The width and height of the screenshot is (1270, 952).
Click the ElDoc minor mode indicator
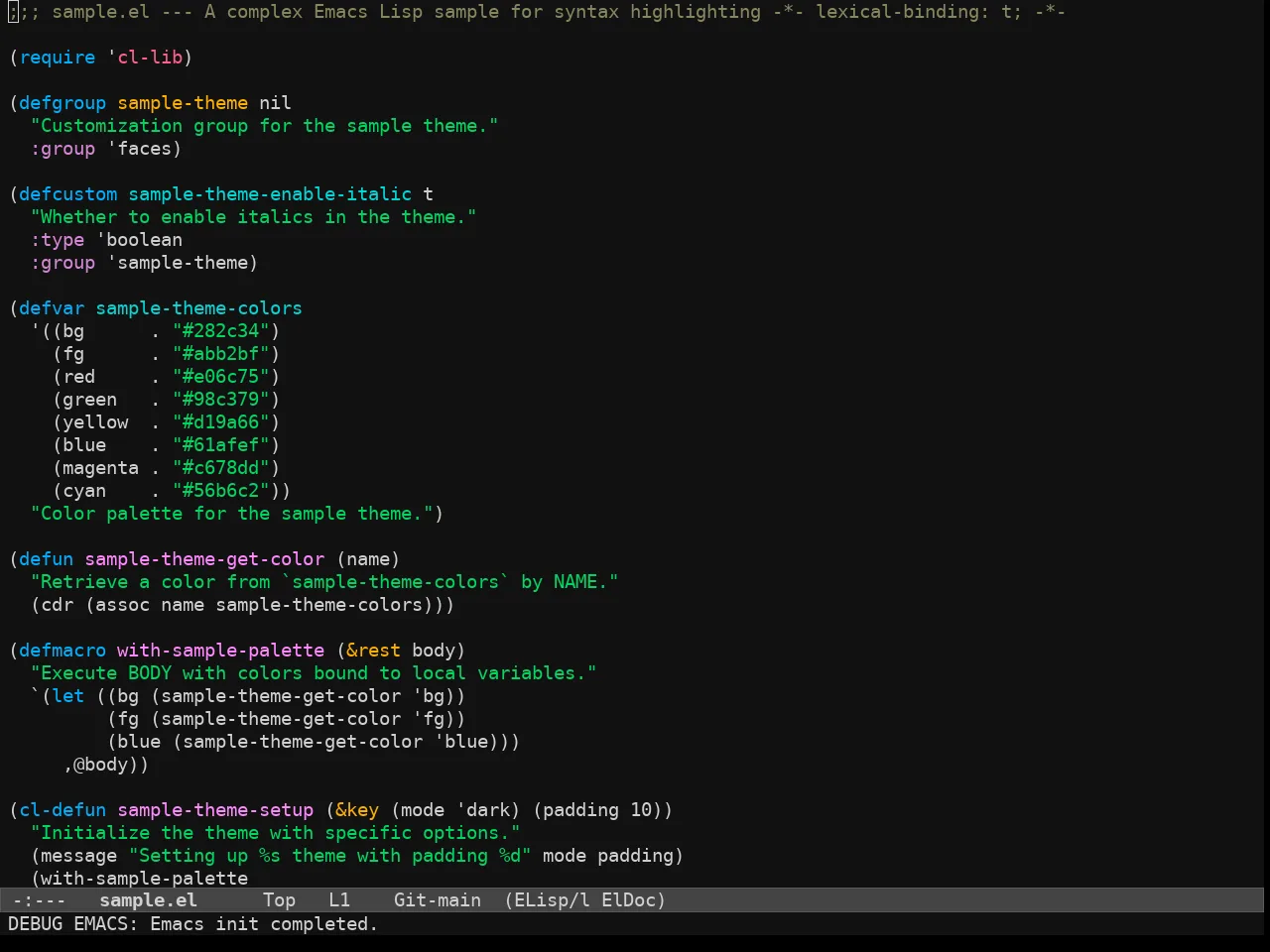tap(628, 900)
